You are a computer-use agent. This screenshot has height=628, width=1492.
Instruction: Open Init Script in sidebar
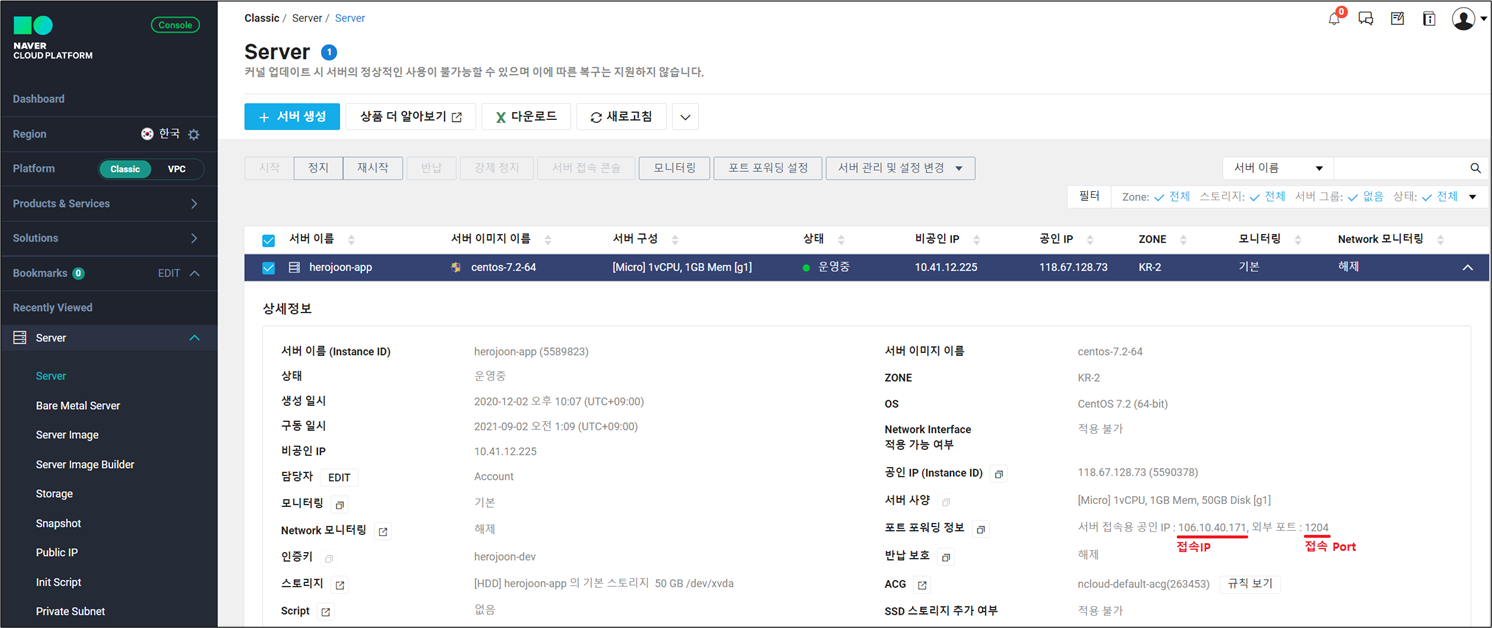click(x=59, y=582)
